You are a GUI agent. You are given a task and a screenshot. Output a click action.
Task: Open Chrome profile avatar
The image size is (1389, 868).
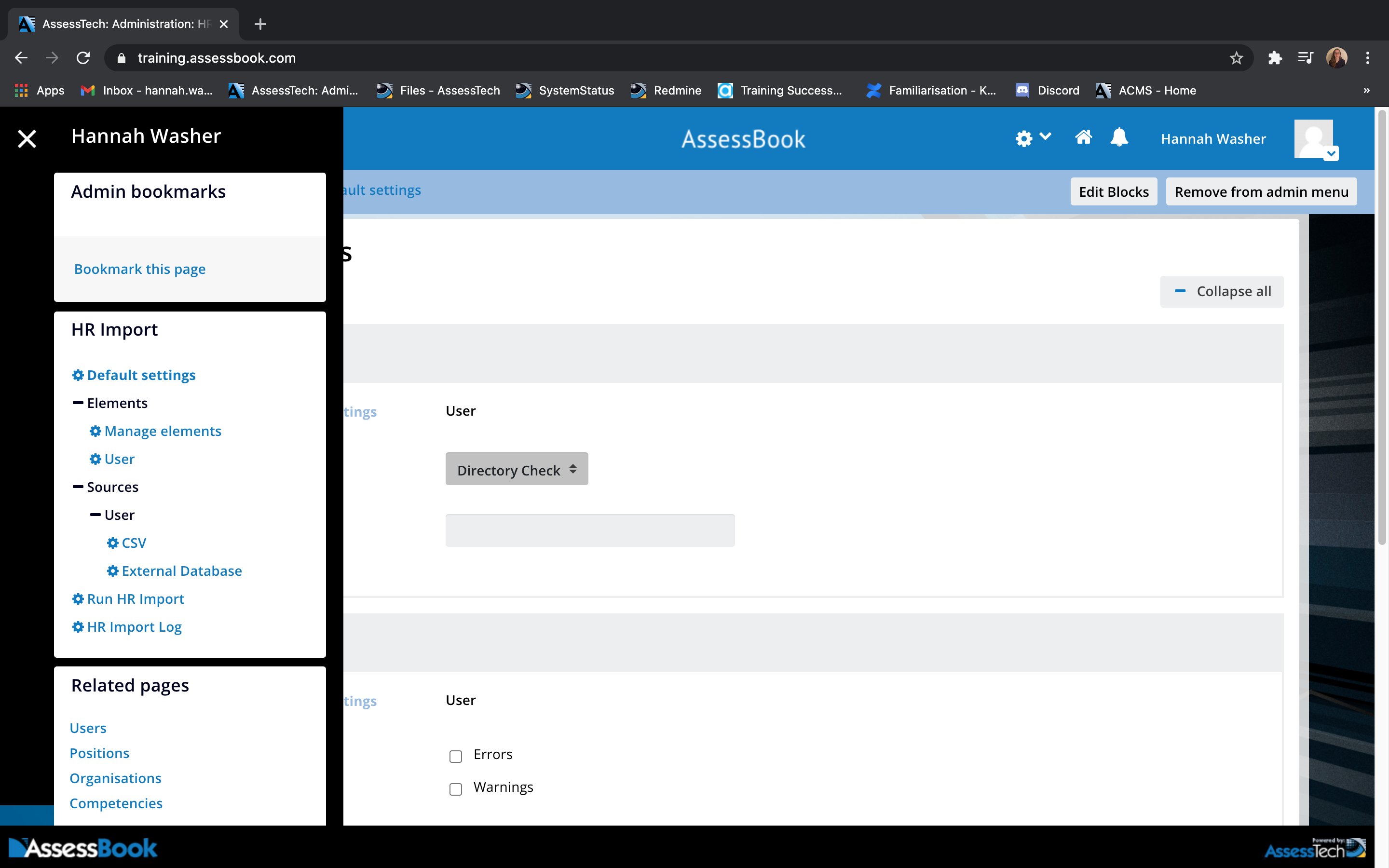click(x=1337, y=58)
